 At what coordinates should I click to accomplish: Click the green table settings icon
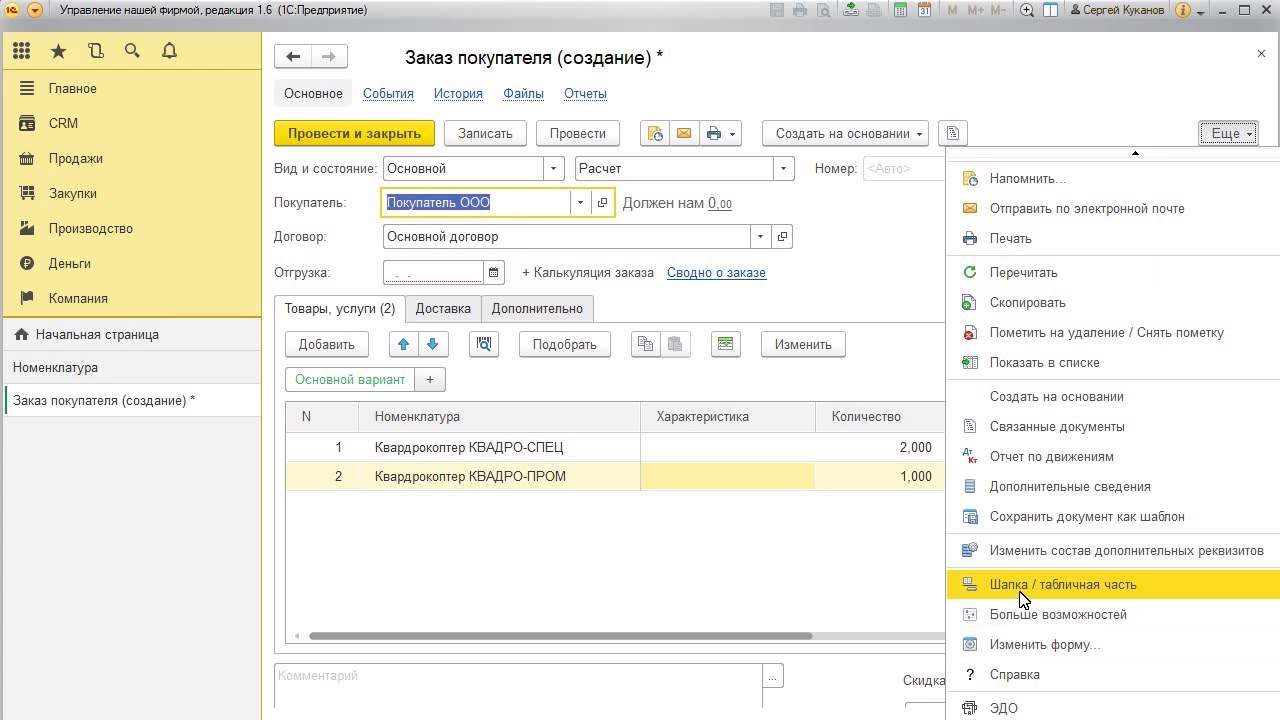[726, 344]
